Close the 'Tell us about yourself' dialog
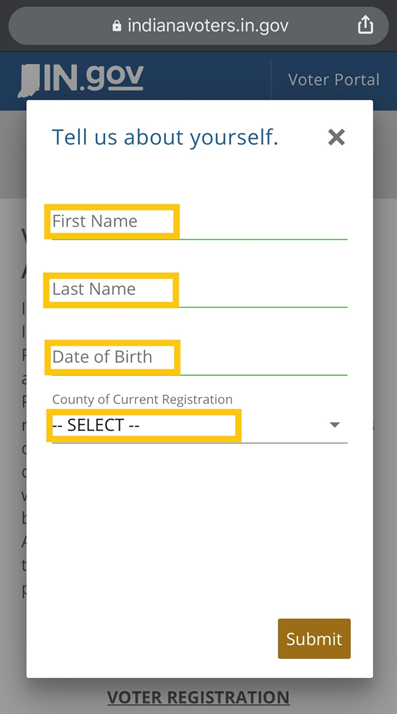 [x=336, y=137]
